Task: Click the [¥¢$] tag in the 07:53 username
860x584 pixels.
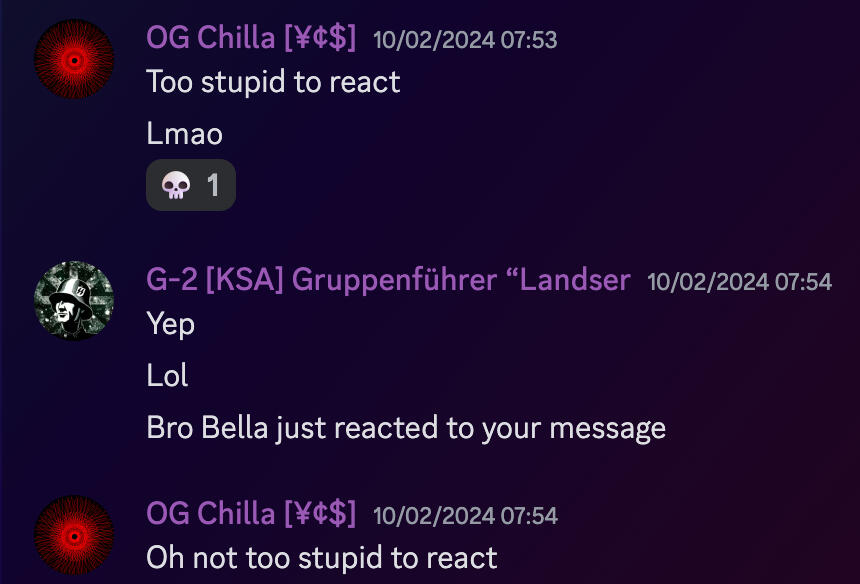Action: click(x=320, y=38)
